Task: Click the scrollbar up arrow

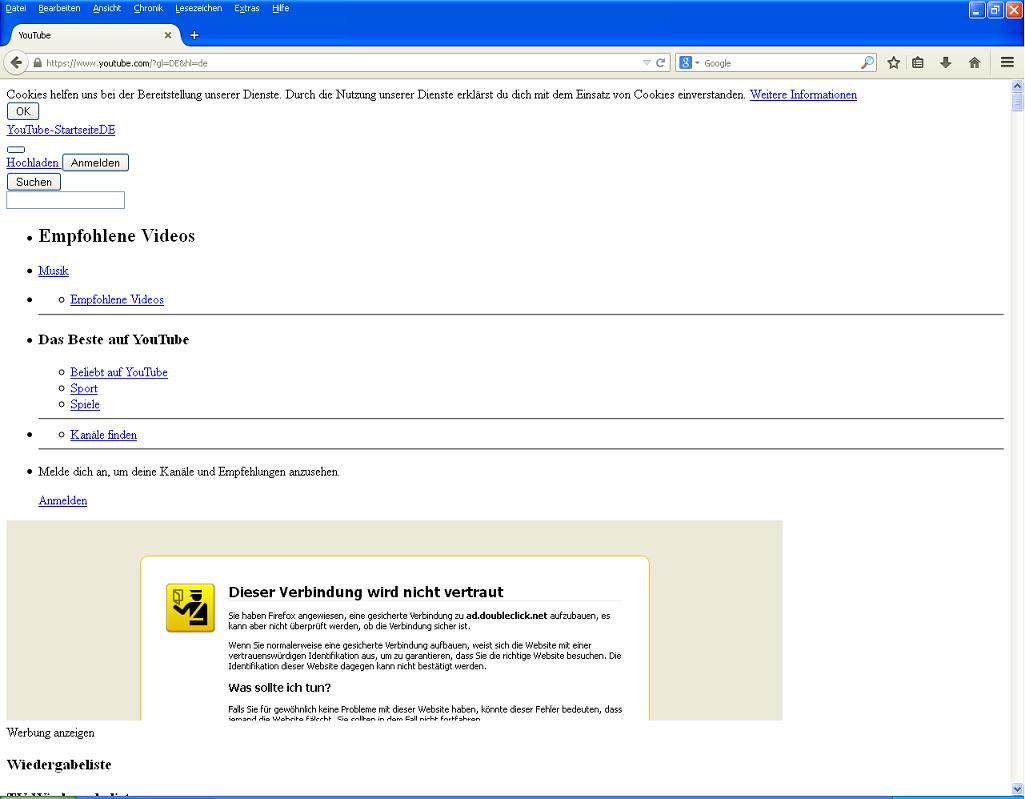Action: coord(1017,85)
